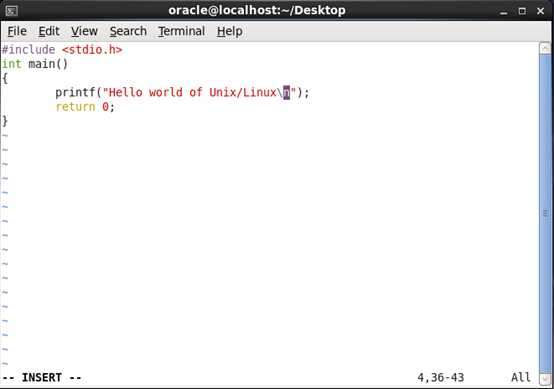
Task: Click the word 'Hello' in the string
Action: (x=125, y=93)
